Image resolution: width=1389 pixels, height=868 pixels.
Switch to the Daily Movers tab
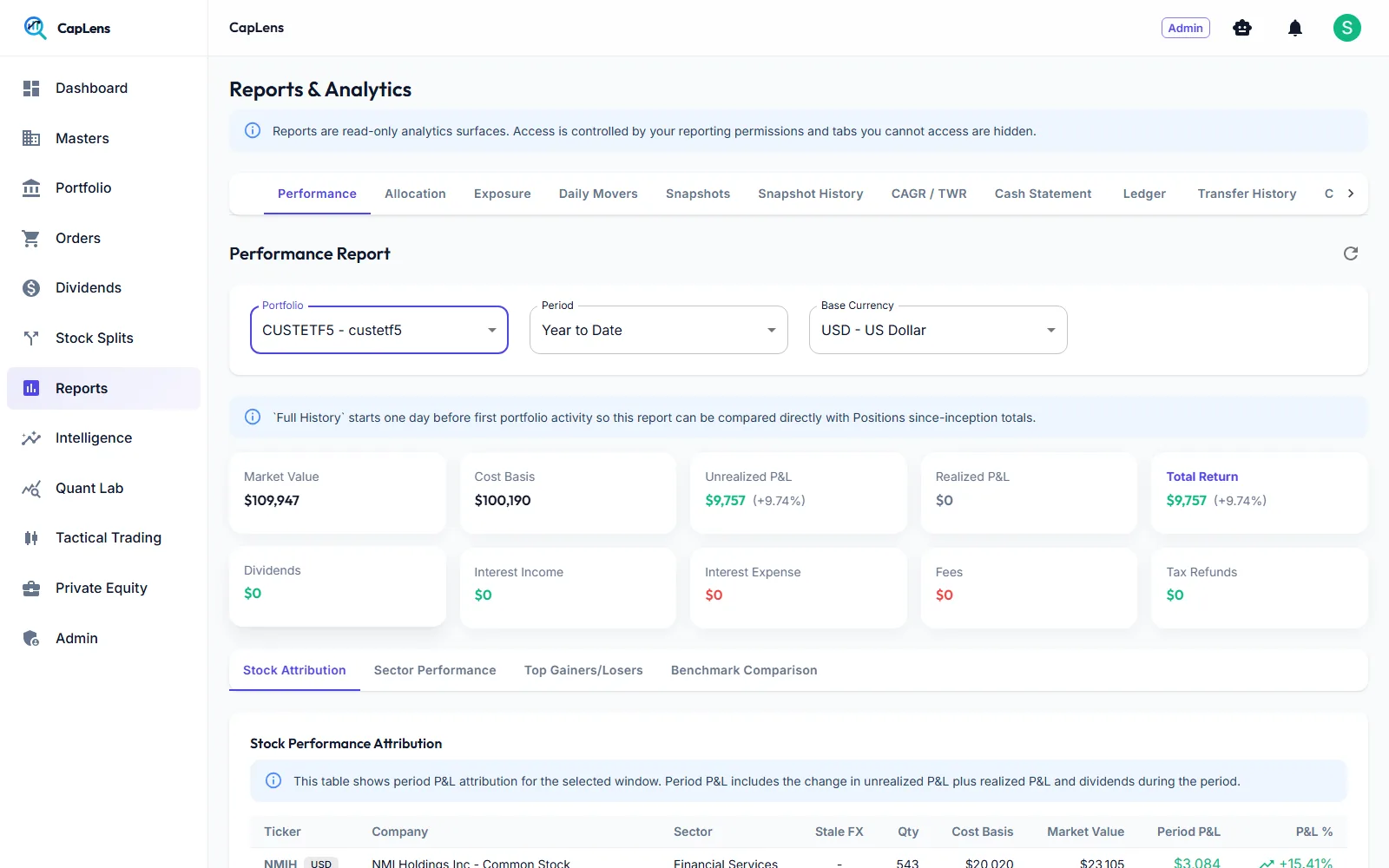[598, 194]
